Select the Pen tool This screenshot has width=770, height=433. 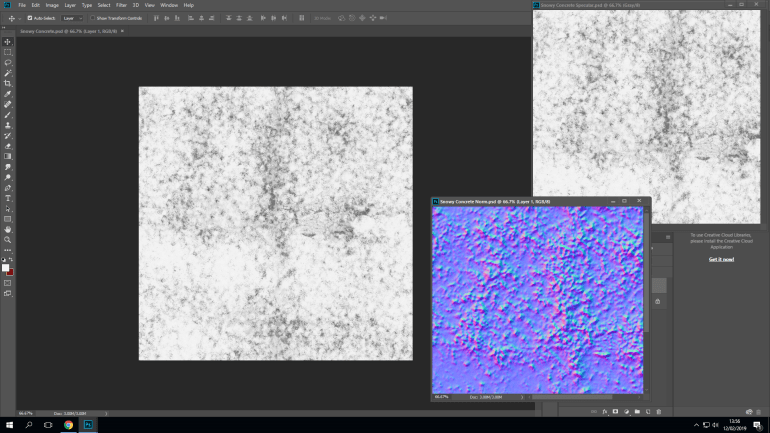point(7,188)
